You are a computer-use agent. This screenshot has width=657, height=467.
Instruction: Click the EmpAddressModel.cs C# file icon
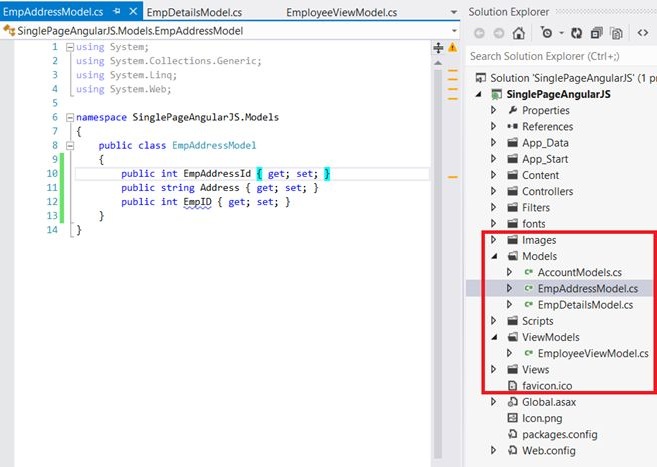point(529,288)
